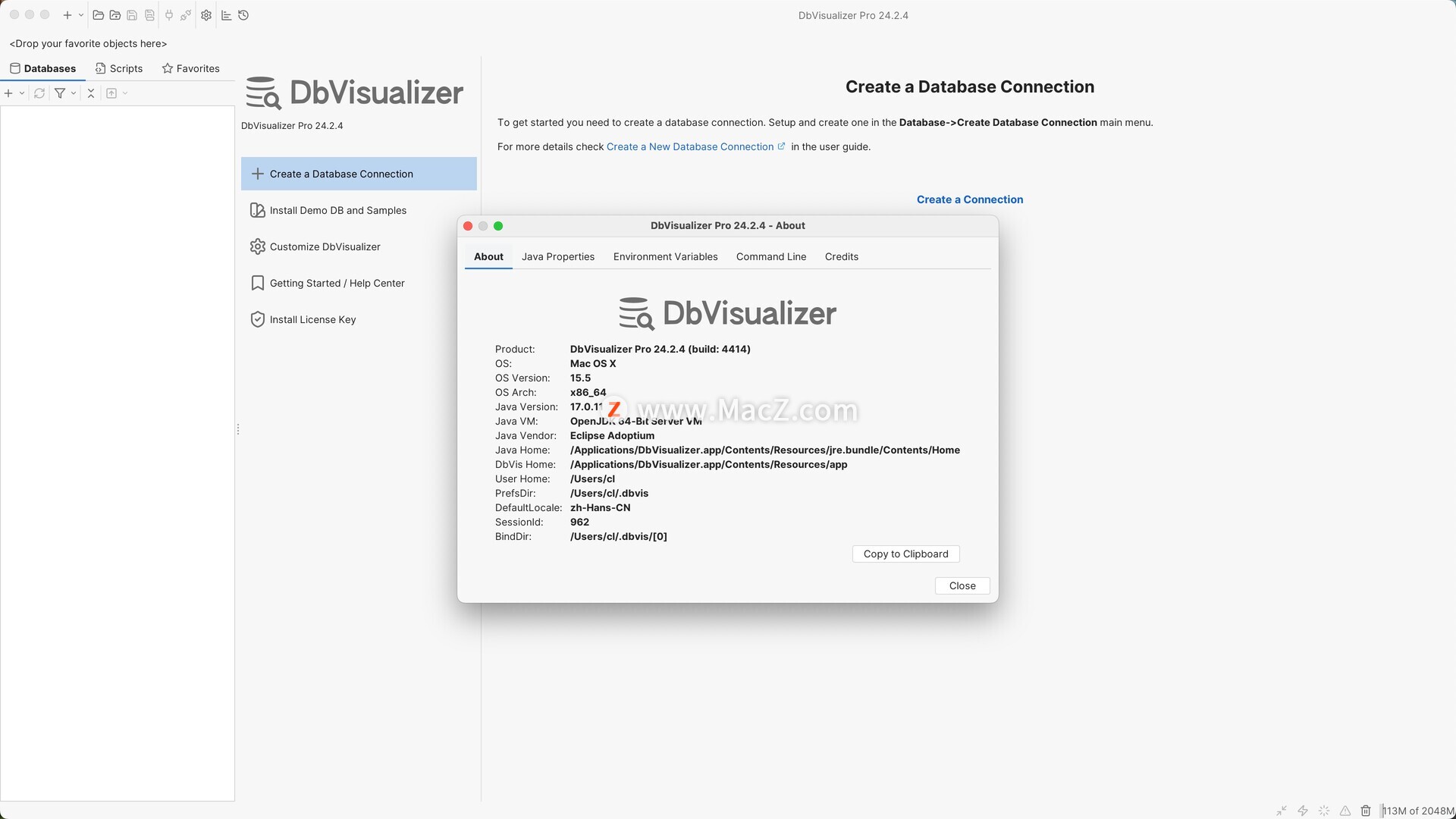This screenshot has width=1456, height=819.
Task: Select Install License Key option
Action: (x=359, y=319)
